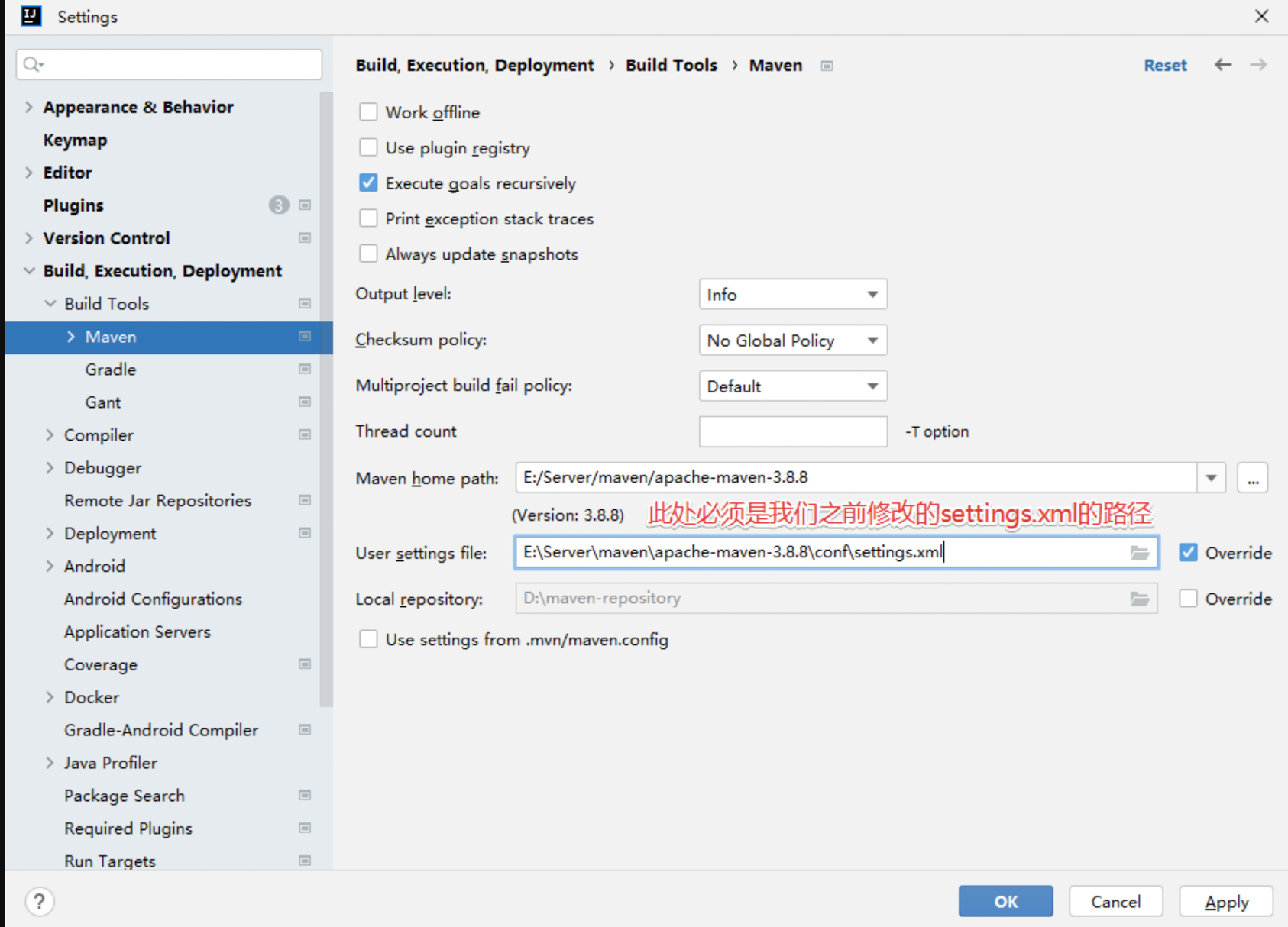Select Gradle under Build Tools
The image size is (1288, 927).
111,369
